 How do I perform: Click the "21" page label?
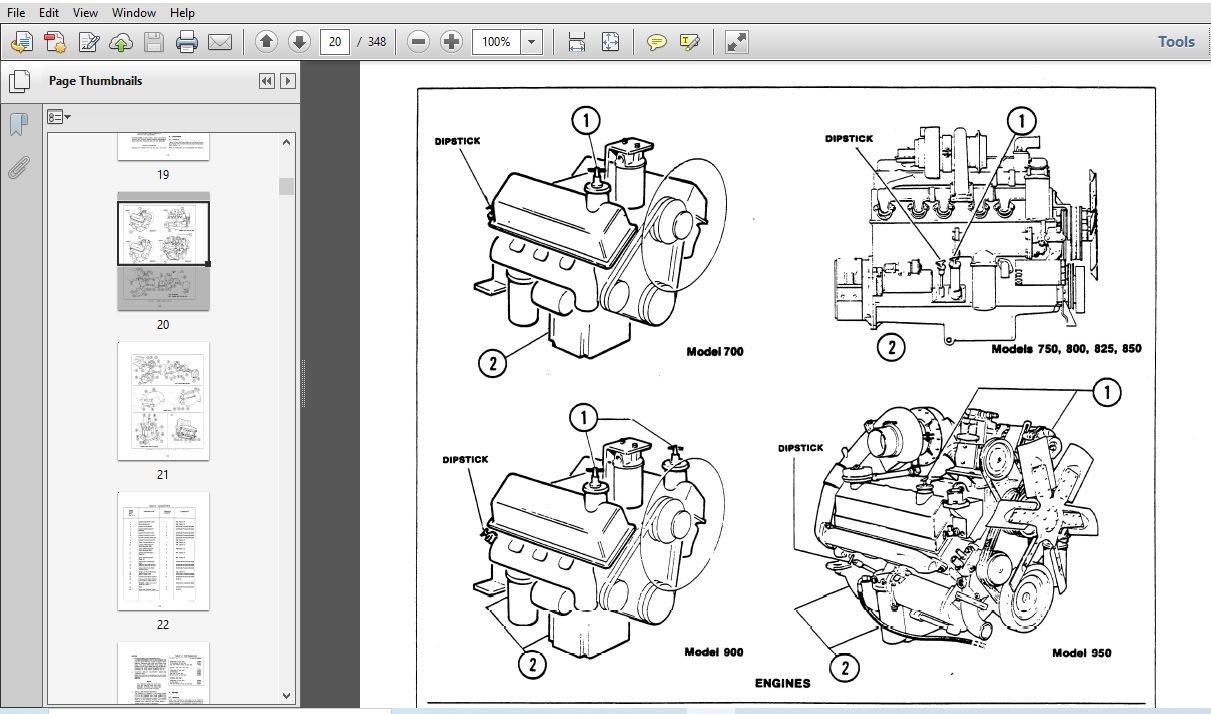pyautogui.click(x=163, y=475)
